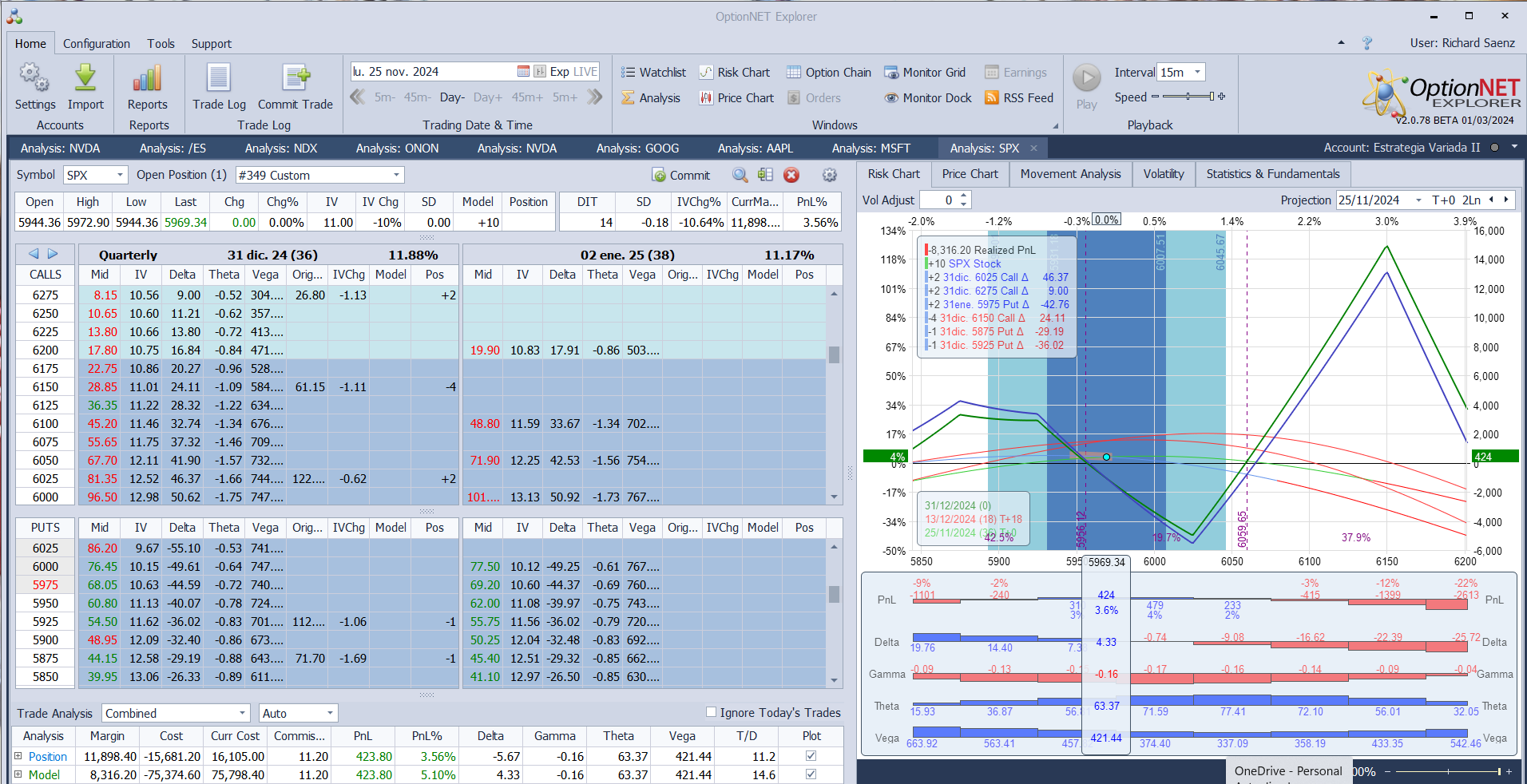The image size is (1527, 784).
Task: Click the Import accounts icon
Action: point(85,79)
